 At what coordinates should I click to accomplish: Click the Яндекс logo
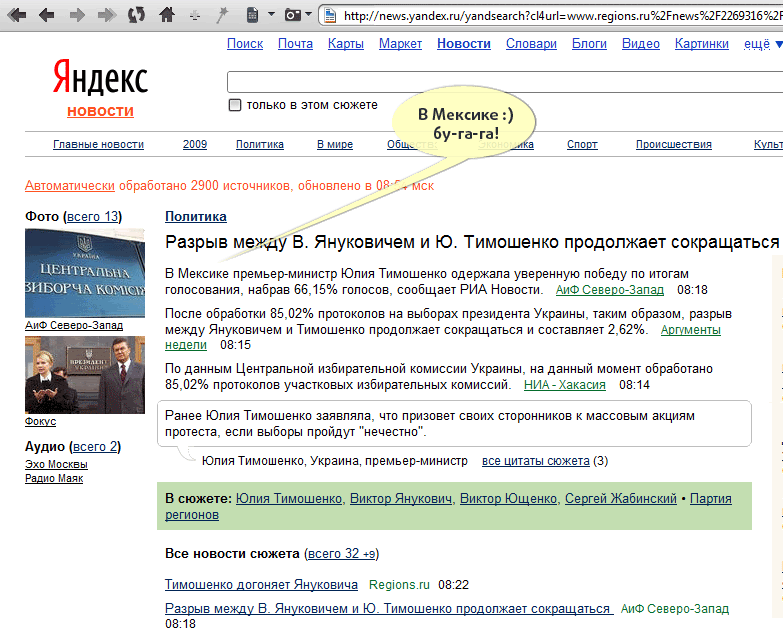click(x=100, y=78)
